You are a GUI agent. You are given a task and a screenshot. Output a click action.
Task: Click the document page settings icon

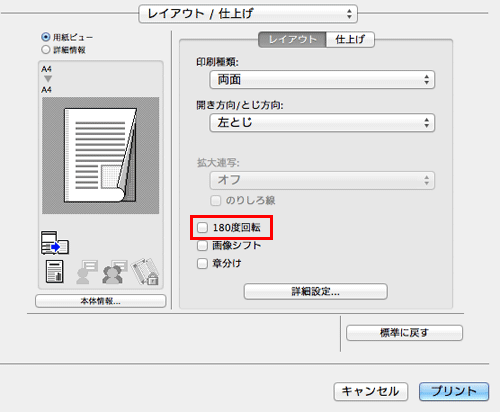click(55, 271)
